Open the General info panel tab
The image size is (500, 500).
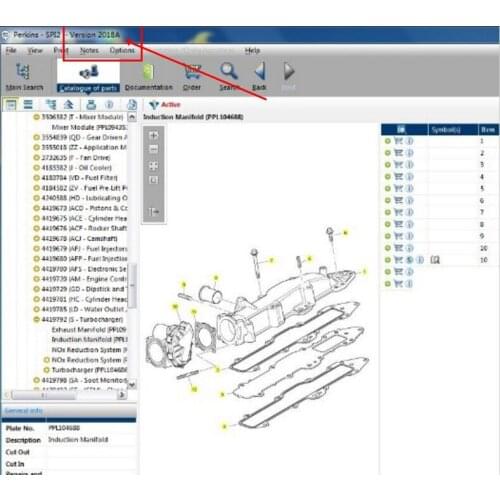[x=24, y=411]
